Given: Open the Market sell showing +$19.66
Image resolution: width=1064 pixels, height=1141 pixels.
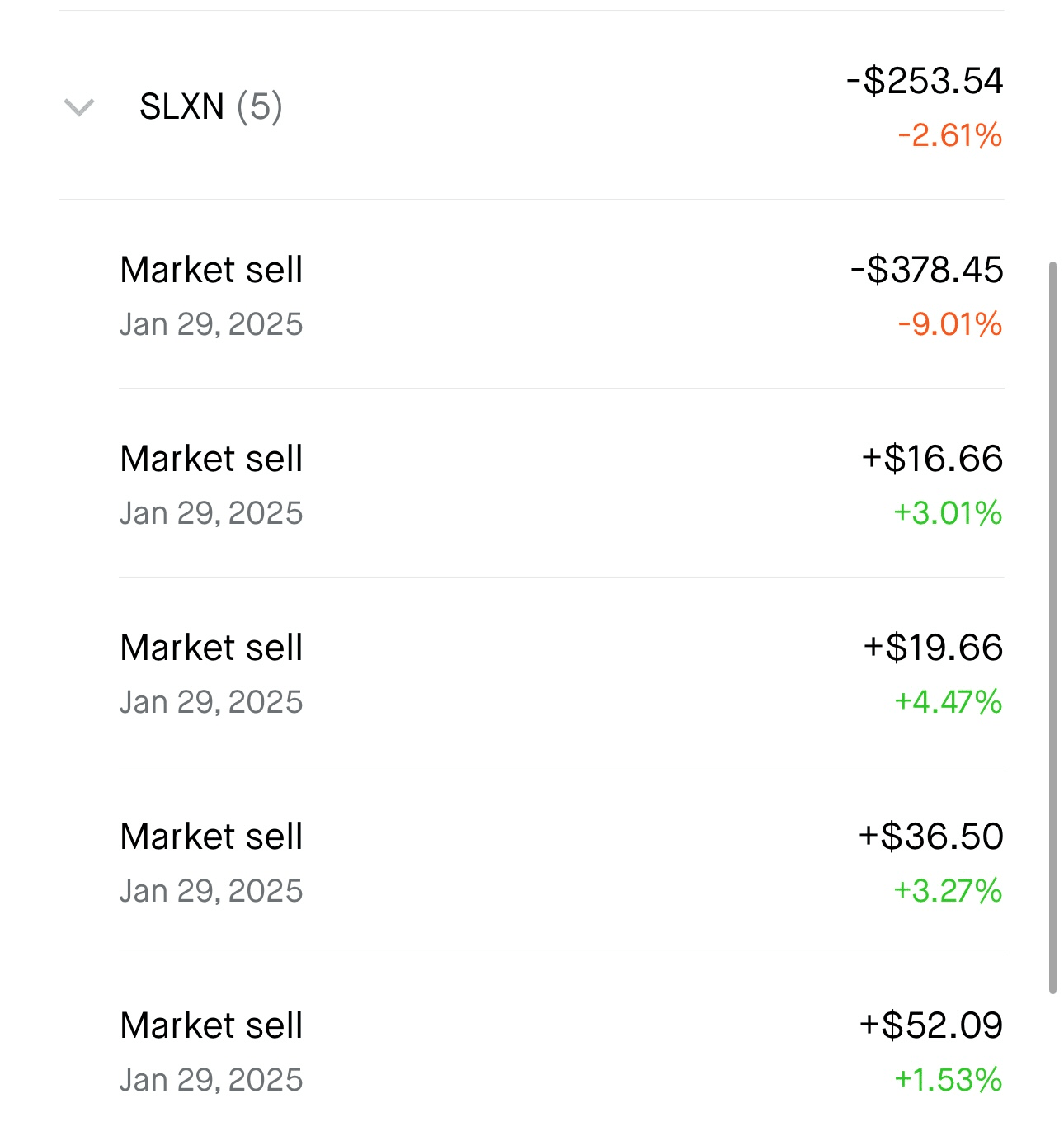Looking at the screenshot, I should coord(211,648).
